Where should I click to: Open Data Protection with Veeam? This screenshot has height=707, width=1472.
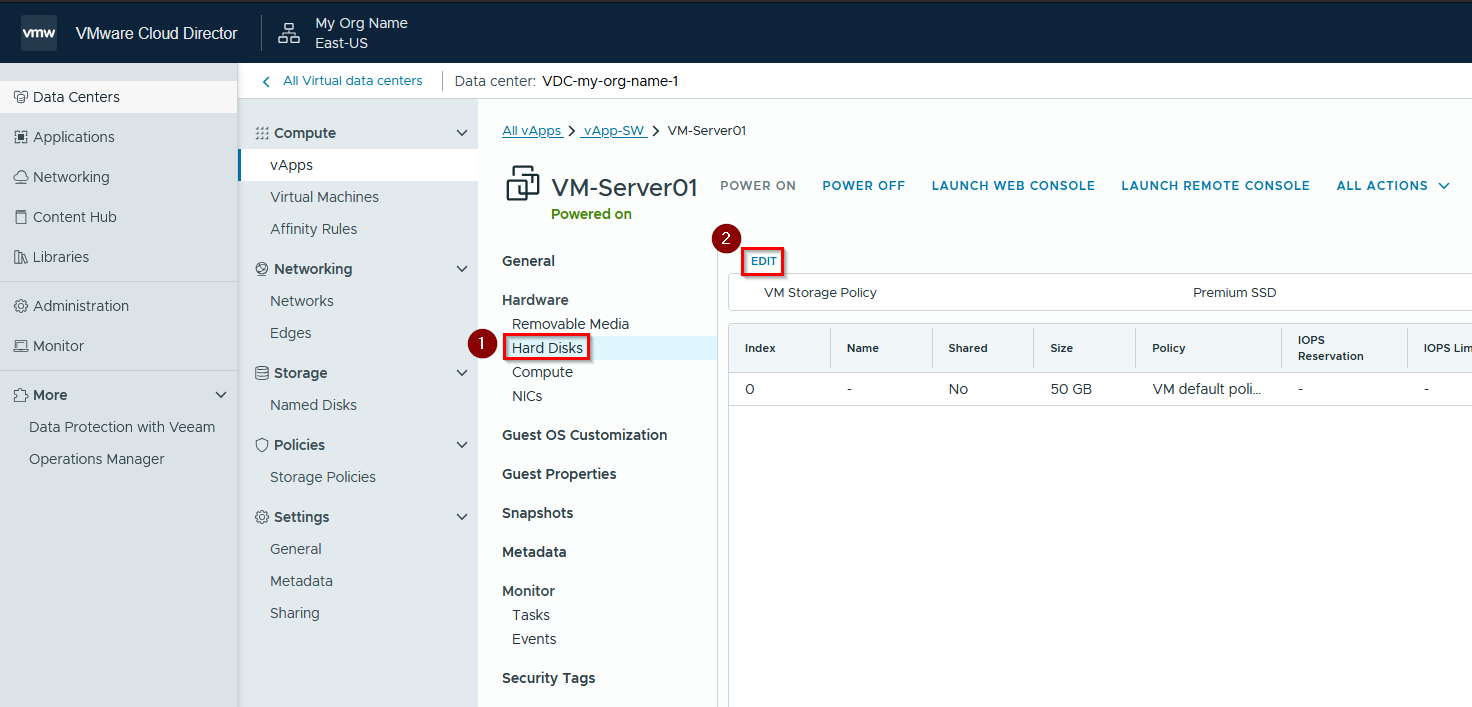point(122,427)
